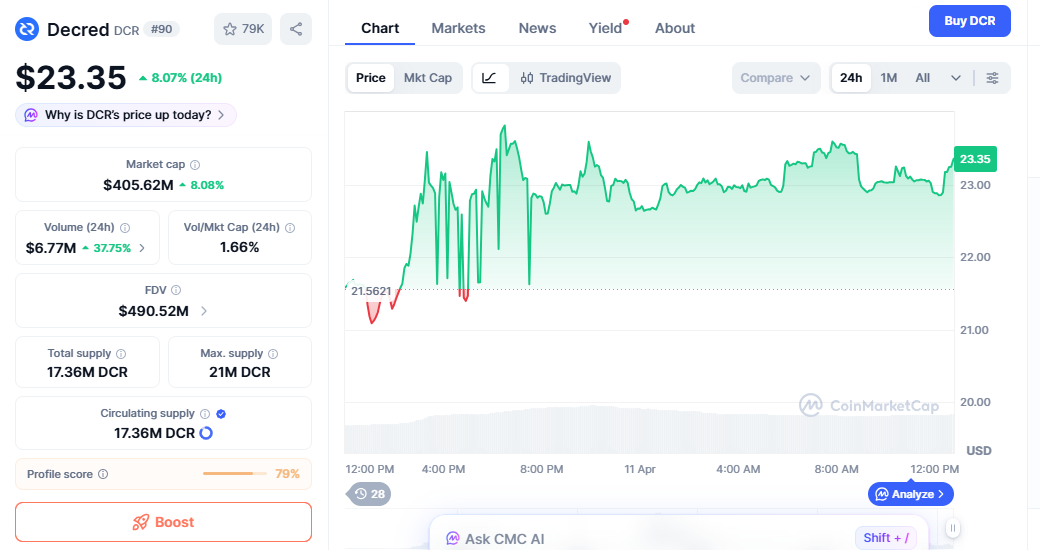Image resolution: width=1040 pixels, height=550 pixels.
Task: Open the News tab
Action: (537, 28)
